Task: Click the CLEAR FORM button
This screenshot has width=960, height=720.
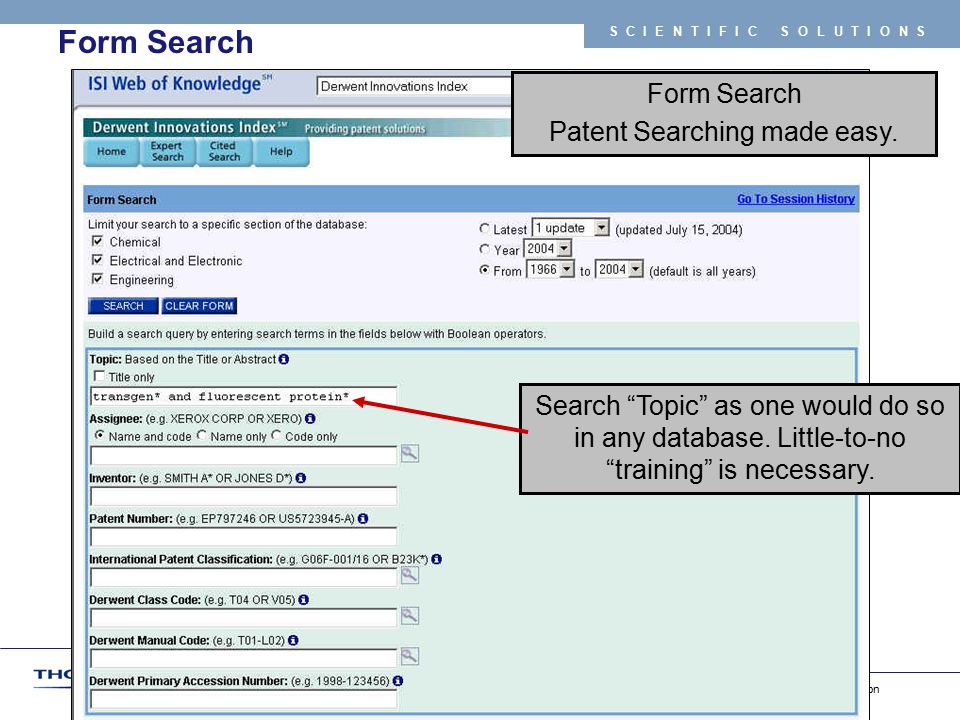Action: click(199, 306)
